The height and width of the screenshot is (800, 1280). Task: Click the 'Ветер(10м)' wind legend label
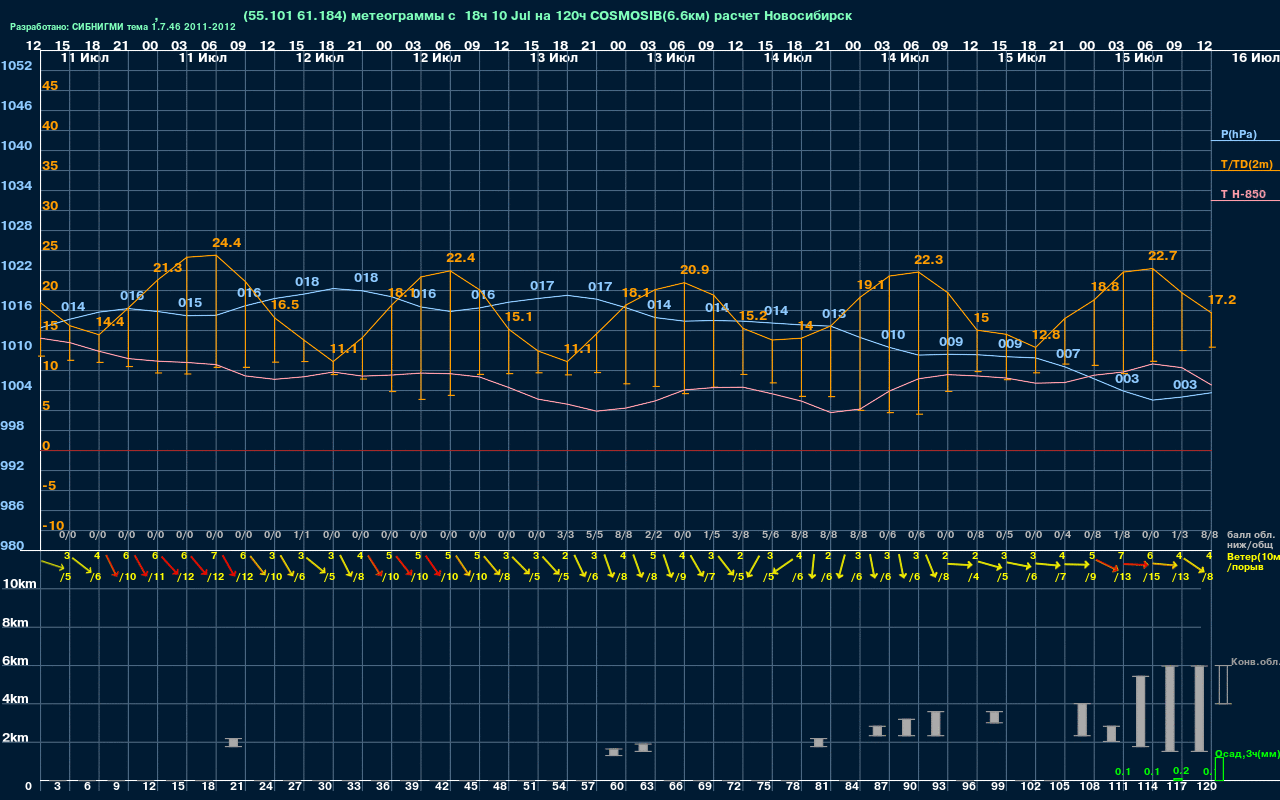(1253, 556)
